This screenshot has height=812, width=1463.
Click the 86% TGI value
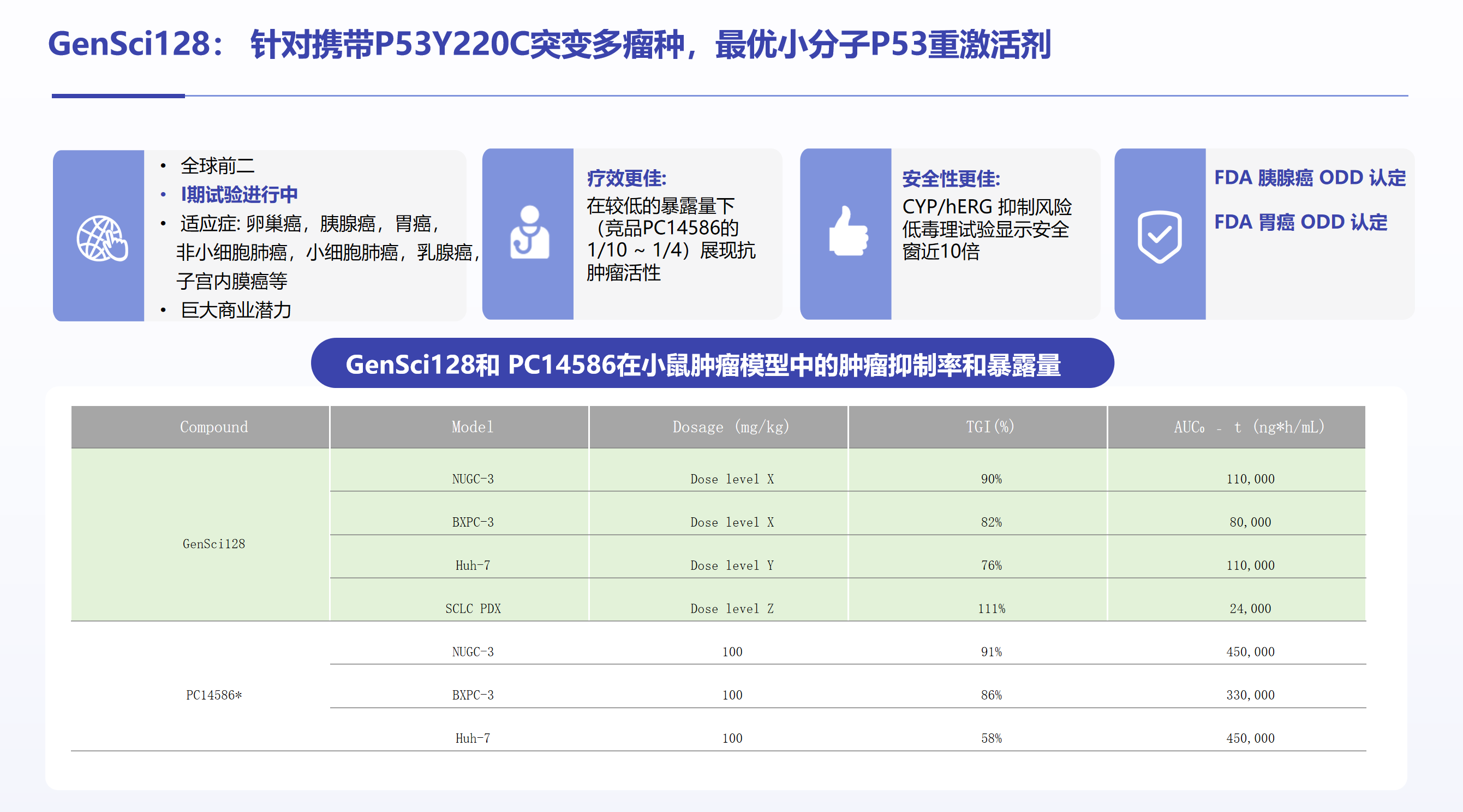(x=992, y=695)
